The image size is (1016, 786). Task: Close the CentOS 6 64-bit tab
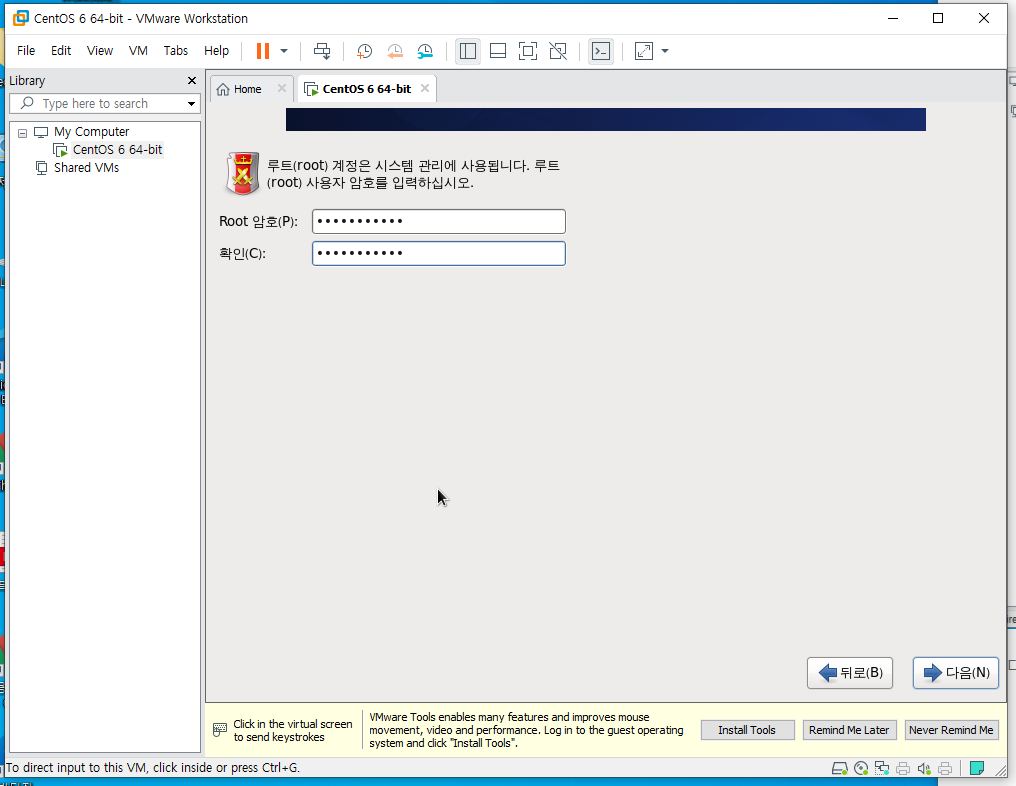[x=425, y=88]
